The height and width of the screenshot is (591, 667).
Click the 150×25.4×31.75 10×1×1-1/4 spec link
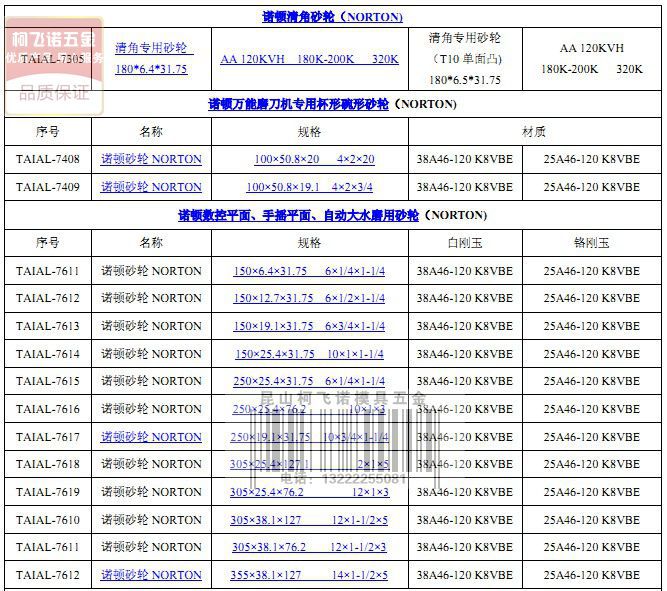(x=309, y=354)
